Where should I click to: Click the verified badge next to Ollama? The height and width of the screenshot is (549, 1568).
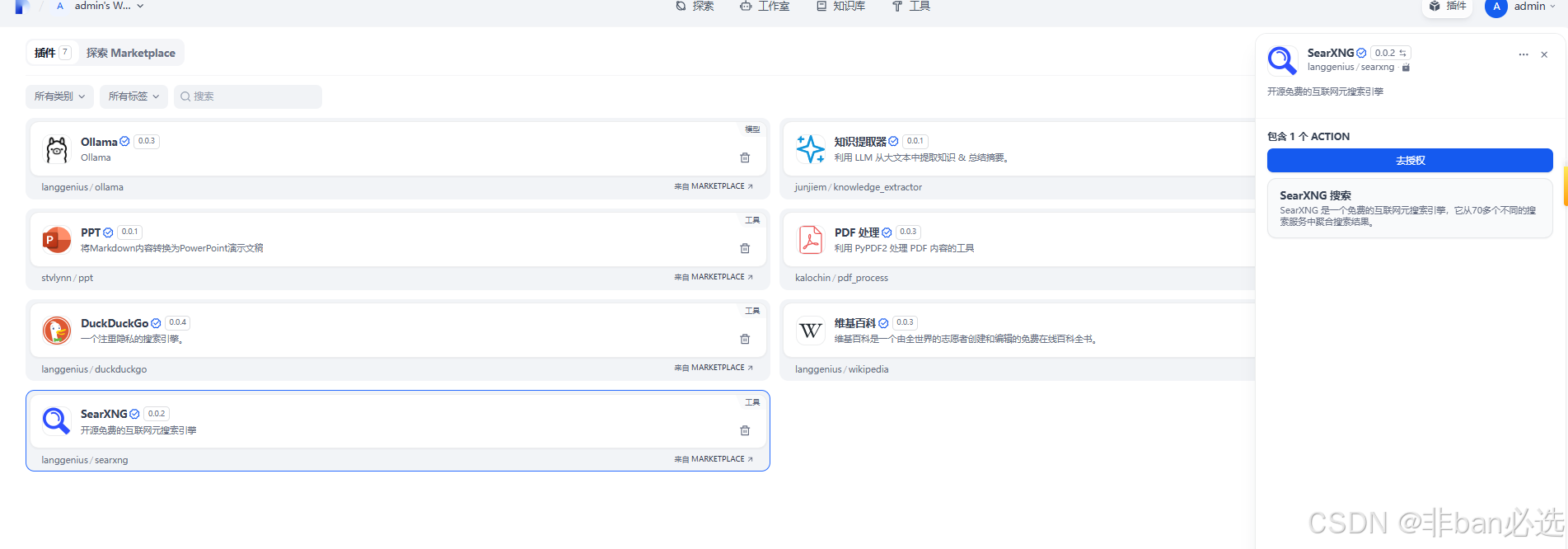(x=124, y=142)
